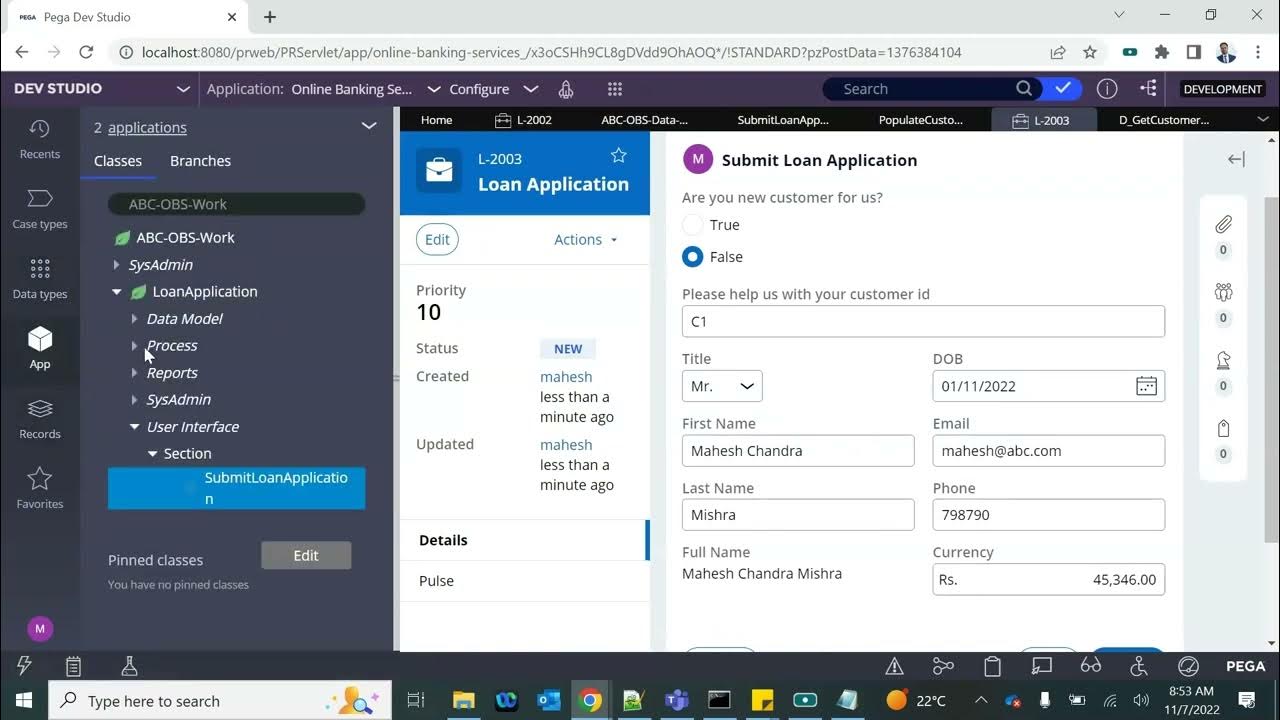Open the followers people icon

coord(1223,292)
